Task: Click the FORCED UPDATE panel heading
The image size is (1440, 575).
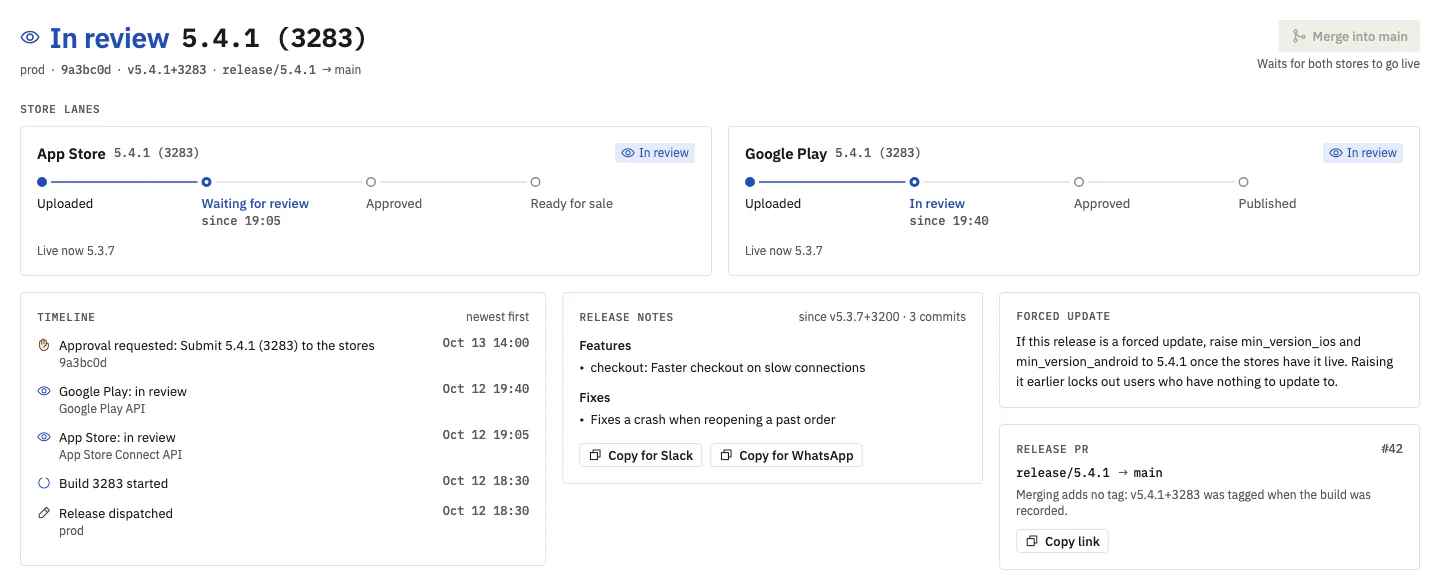Action: click(x=1063, y=317)
